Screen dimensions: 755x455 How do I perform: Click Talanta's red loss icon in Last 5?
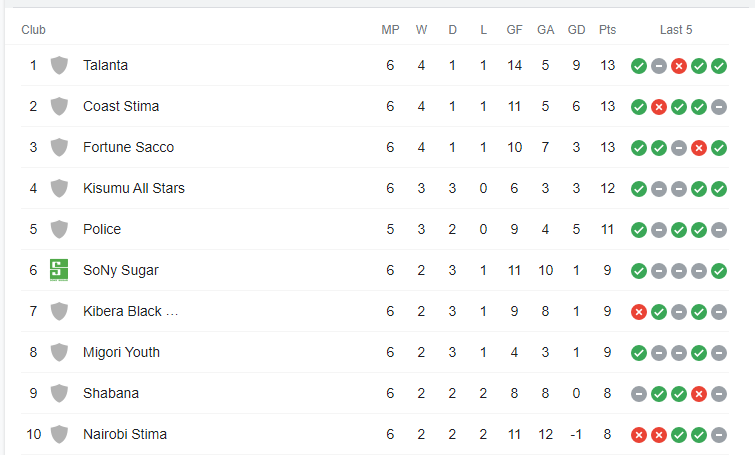(x=679, y=66)
